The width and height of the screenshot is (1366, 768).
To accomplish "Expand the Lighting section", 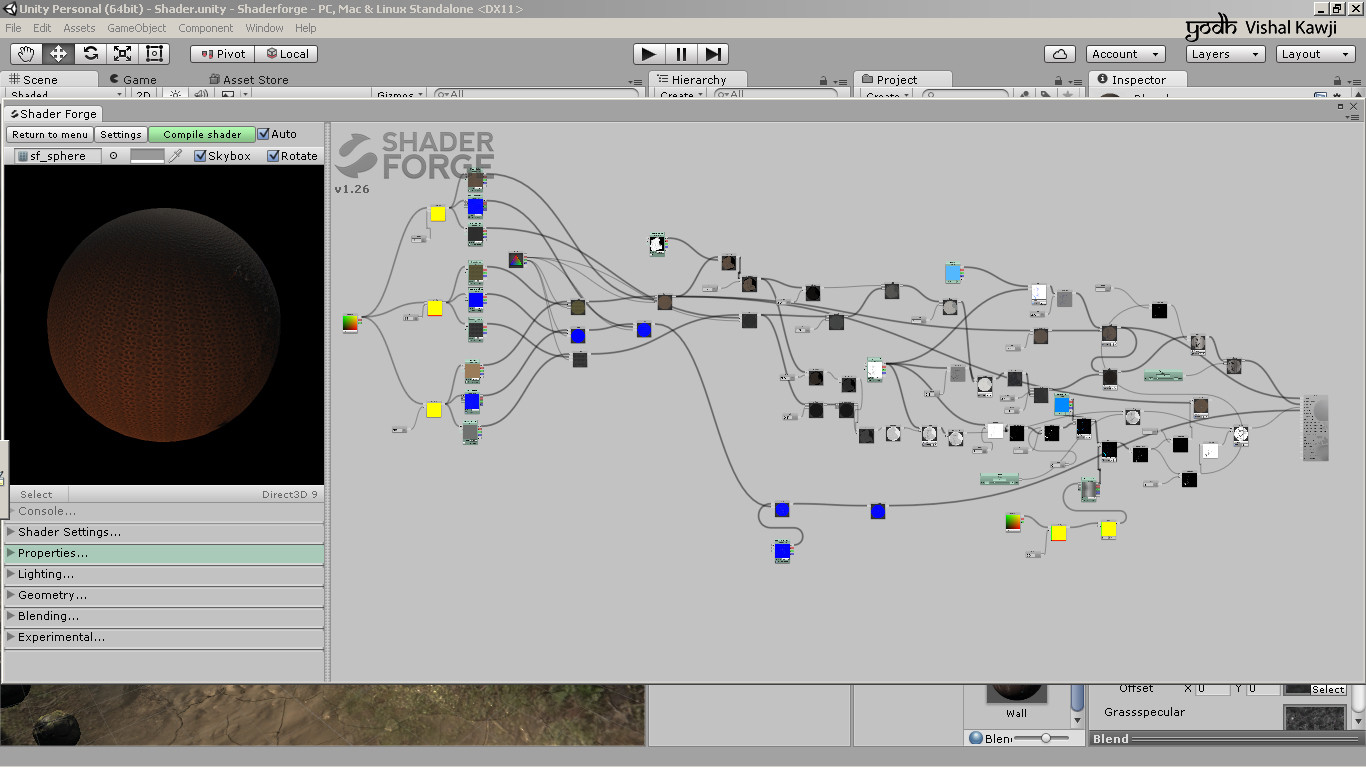I will point(165,574).
